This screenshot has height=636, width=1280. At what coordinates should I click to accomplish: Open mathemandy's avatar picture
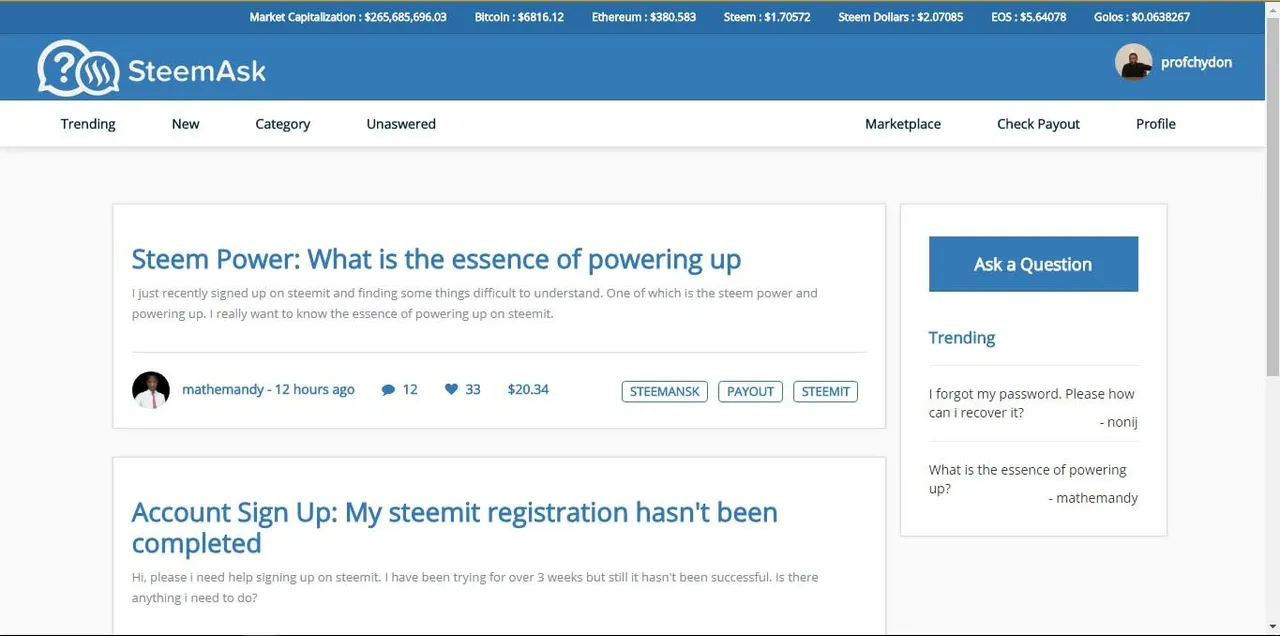[x=151, y=390]
